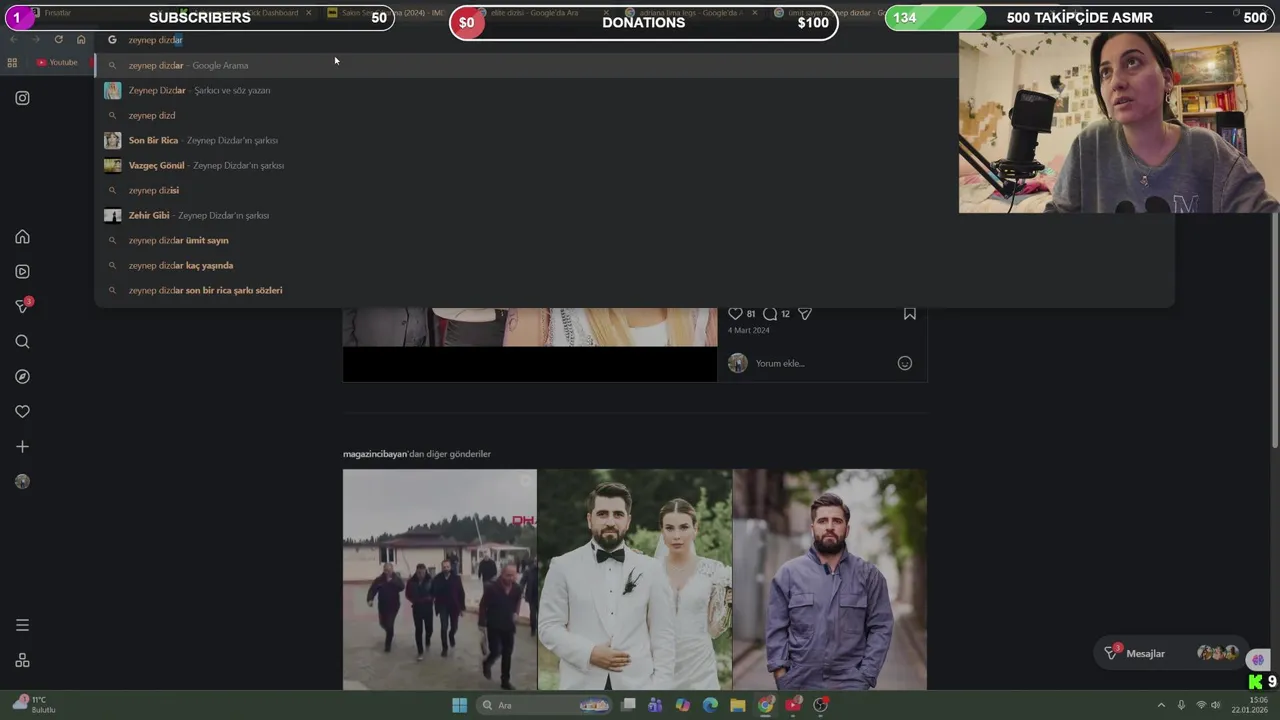The height and width of the screenshot is (720, 1280).
Task: Open Instagram home via the logo icon
Action: point(22,98)
